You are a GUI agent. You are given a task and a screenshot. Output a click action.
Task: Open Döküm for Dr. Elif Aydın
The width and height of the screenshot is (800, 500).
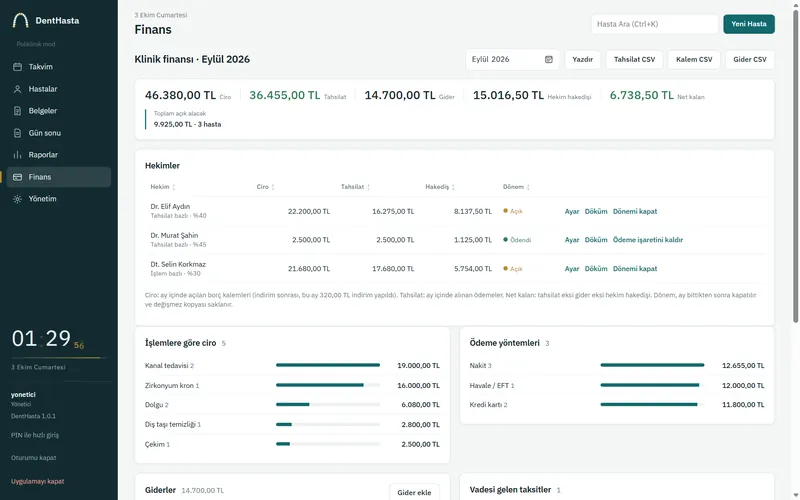point(596,211)
